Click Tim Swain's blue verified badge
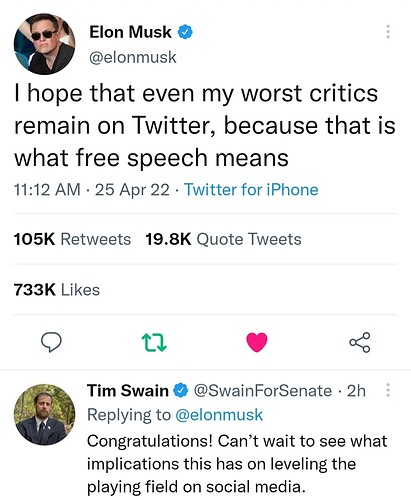 click(x=181, y=391)
